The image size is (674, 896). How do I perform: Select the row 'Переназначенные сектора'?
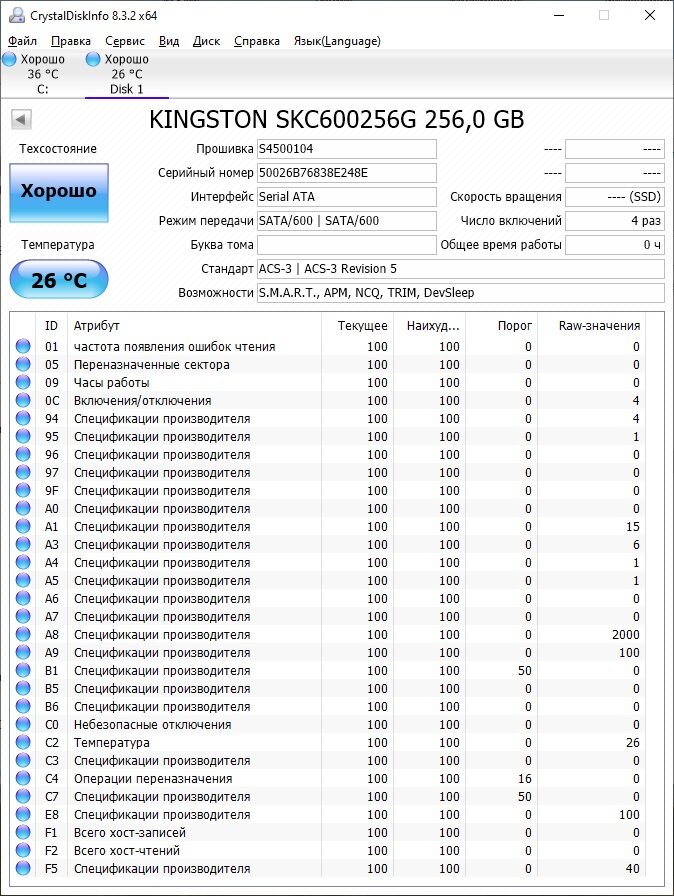pyautogui.click(x=329, y=364)
